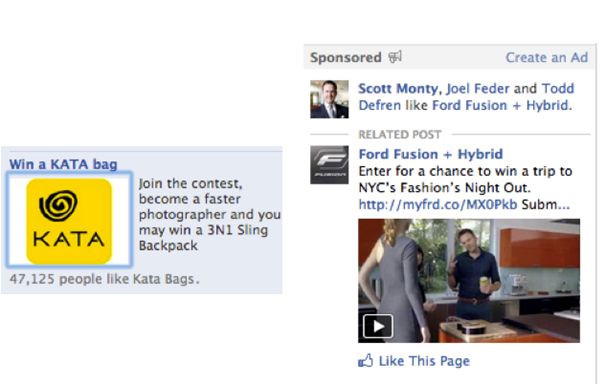Click the video thumbnail with kitchen scene

pyautogui.click(x=469, y=281)
